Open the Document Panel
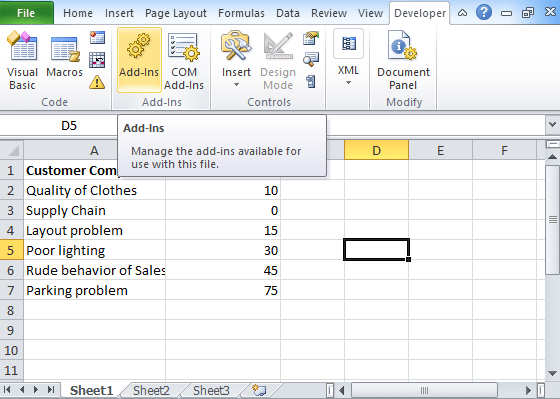 pyautogui.click(x=403, y=60)
